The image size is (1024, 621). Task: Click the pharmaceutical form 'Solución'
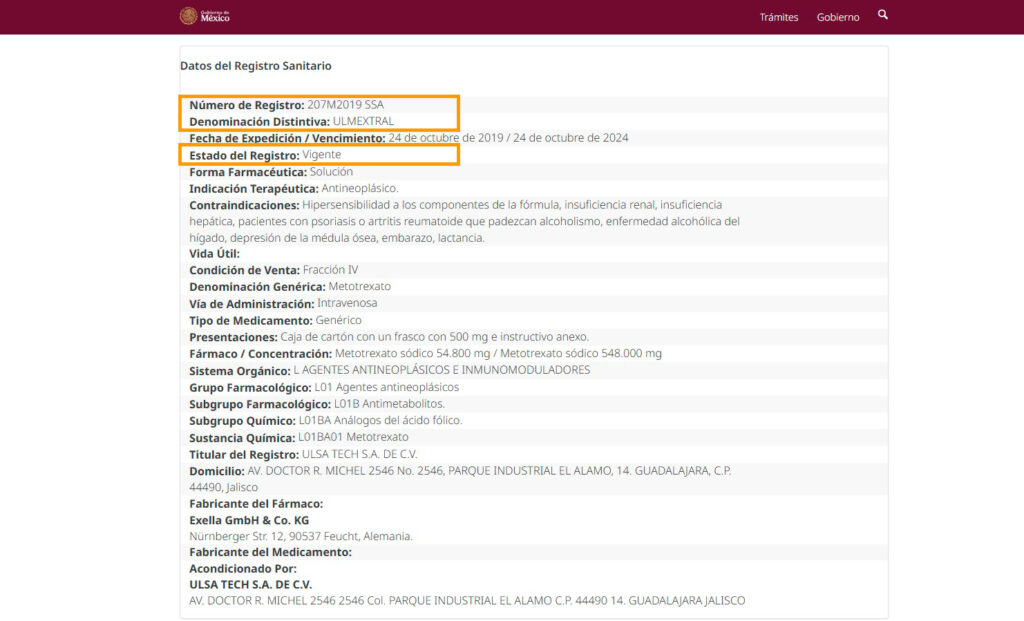pos(331,172)
